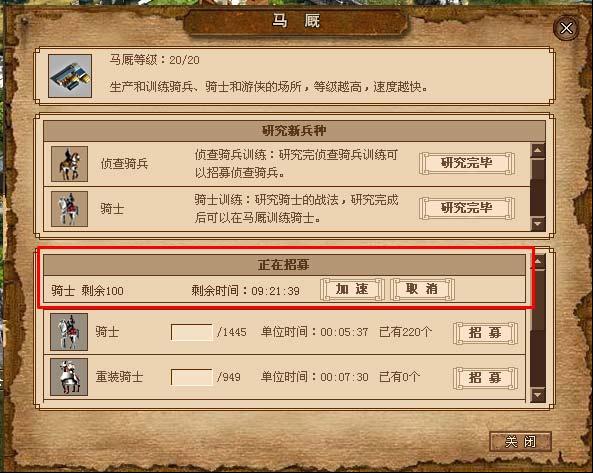
Task: Click recruit list scrollbar up arrow
Action: pyautogui.click(x=539, y=262)
